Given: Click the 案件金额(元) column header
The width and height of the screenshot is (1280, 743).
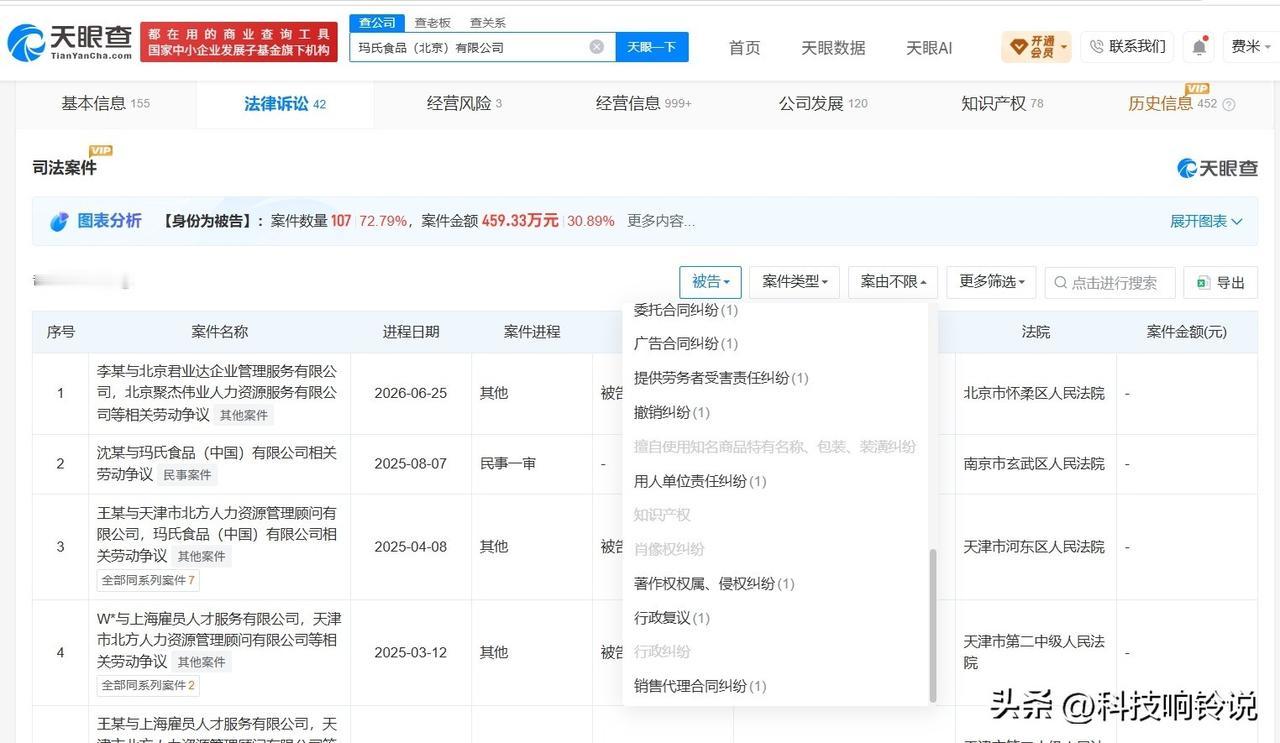Looking at the screenshot, I should coord(1186,332).
